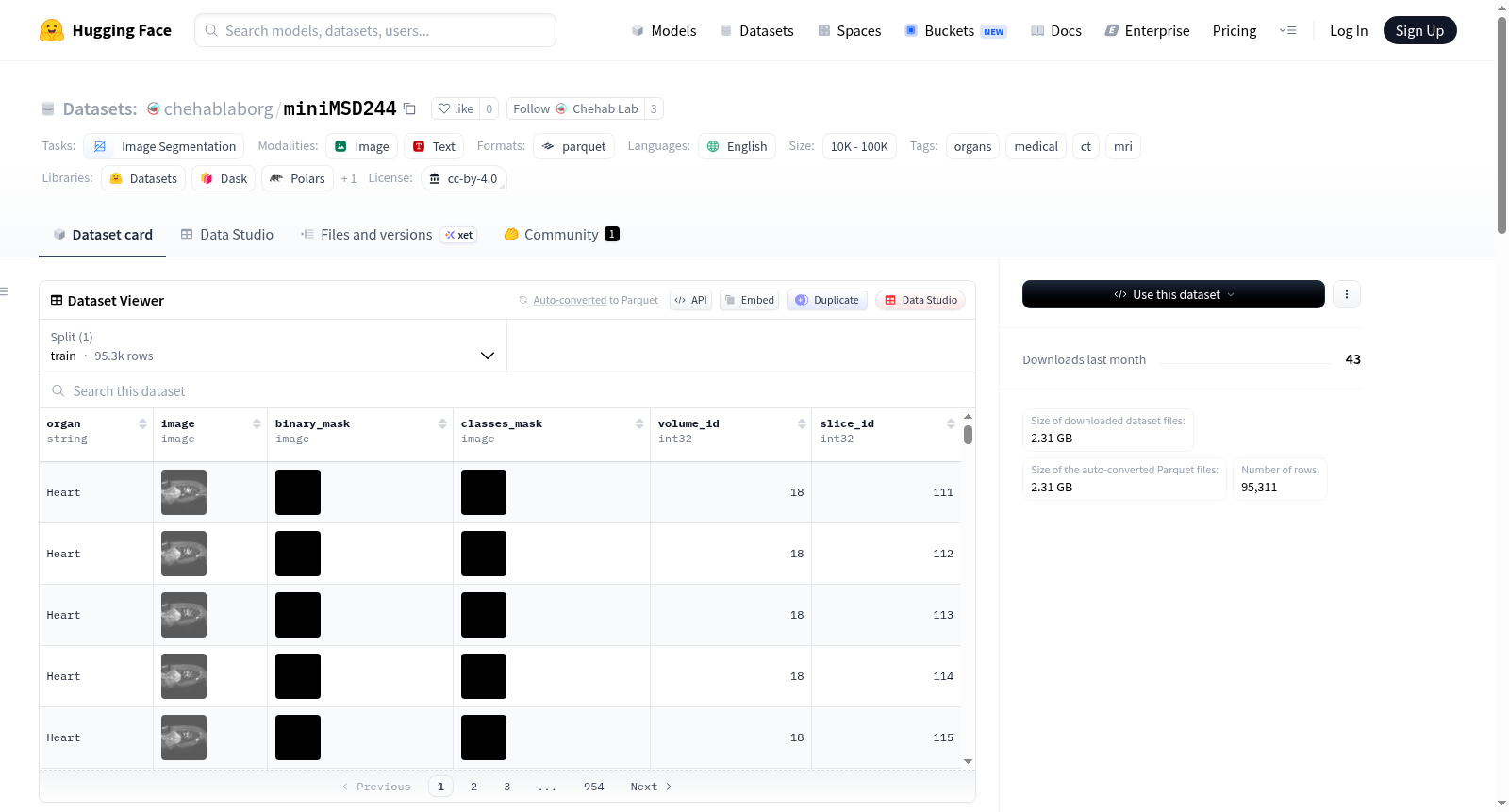
Task: Open the chehablaborg owner link
Action: point(218,108)
